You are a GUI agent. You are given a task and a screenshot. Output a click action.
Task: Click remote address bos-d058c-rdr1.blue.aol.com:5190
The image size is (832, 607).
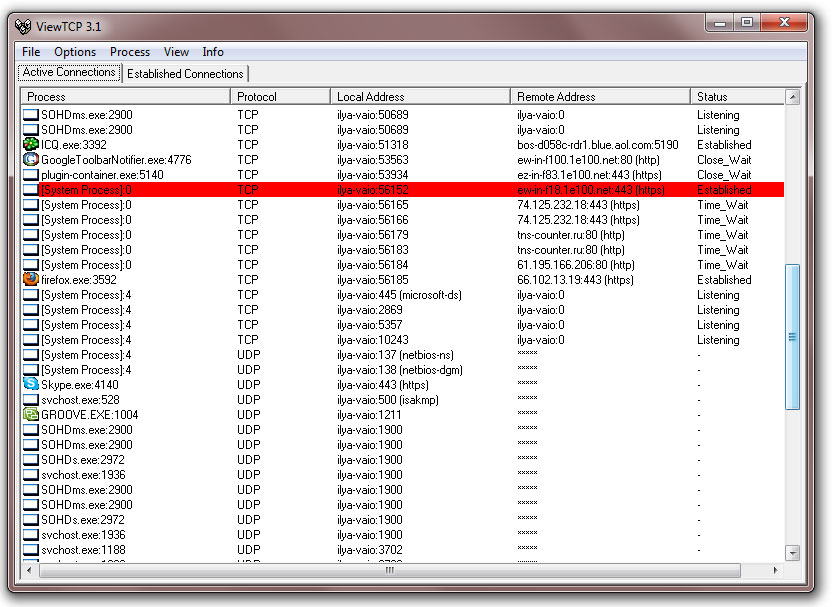pos(597,145)
